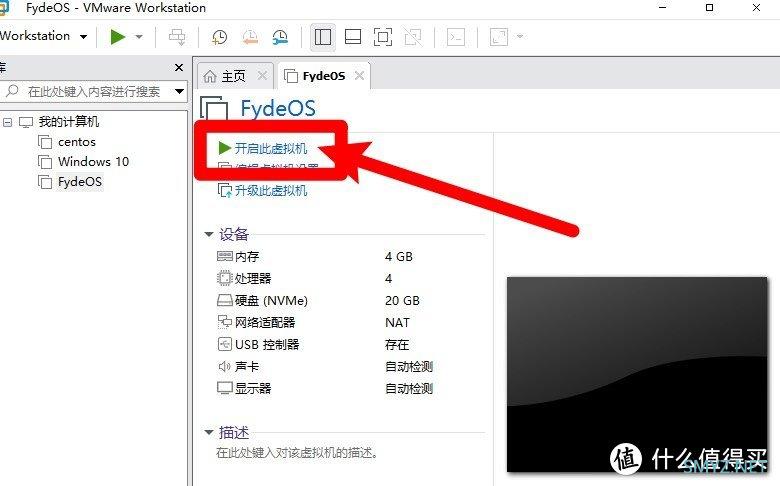This screenshot has height=486, width=780.
Task: Click the VM screen preview thumbnail
Action: 637,375
